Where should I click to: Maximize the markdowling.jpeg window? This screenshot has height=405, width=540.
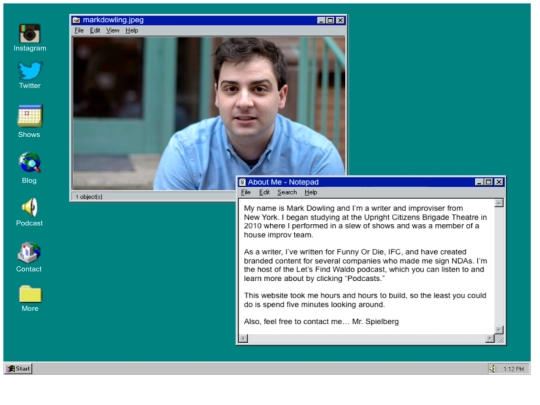click(330, 20)
